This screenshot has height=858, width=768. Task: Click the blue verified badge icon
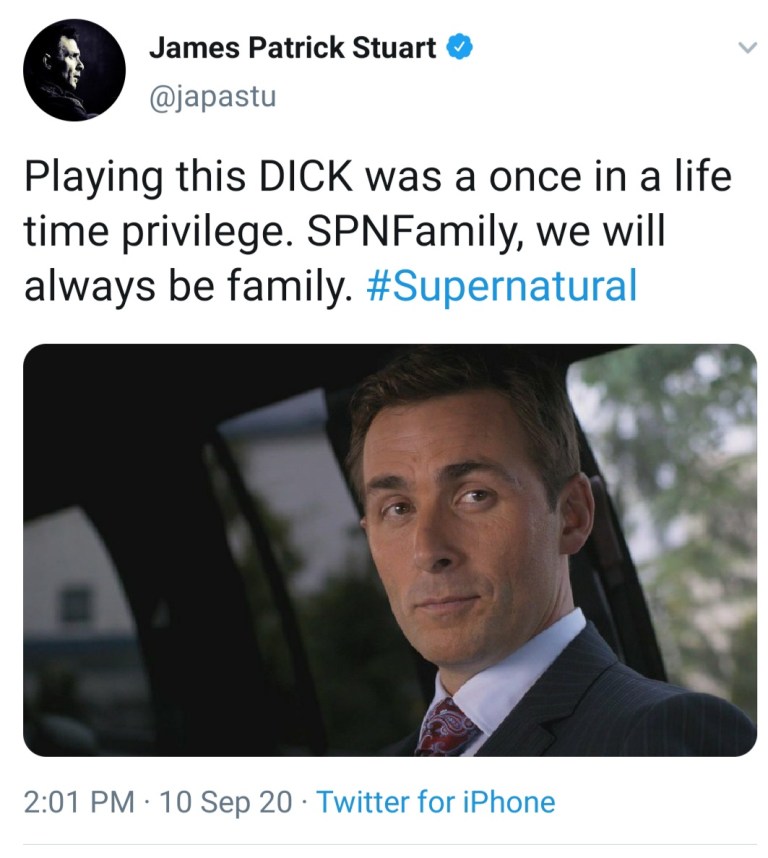click(x=460, y=47)
